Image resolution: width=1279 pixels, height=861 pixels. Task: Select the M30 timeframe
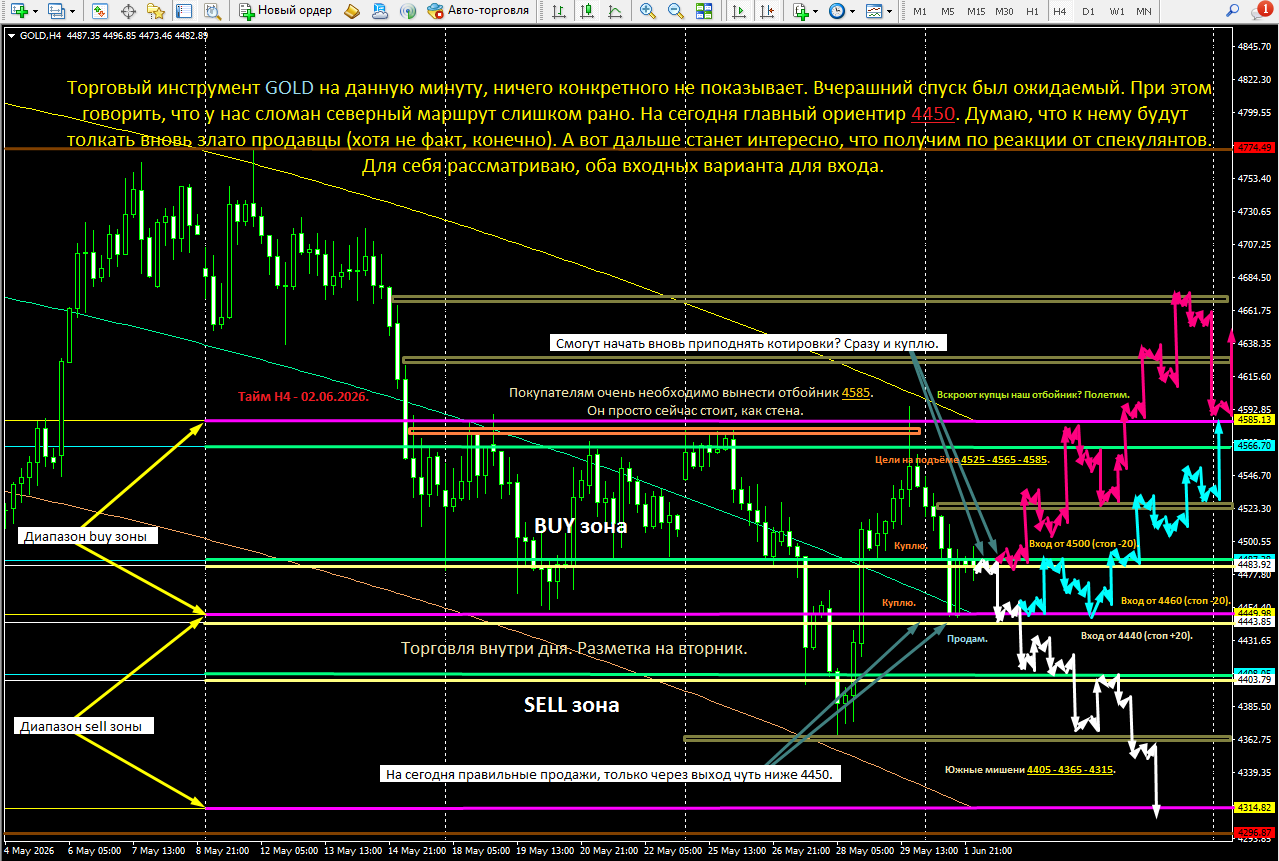tap(1005, 11)
